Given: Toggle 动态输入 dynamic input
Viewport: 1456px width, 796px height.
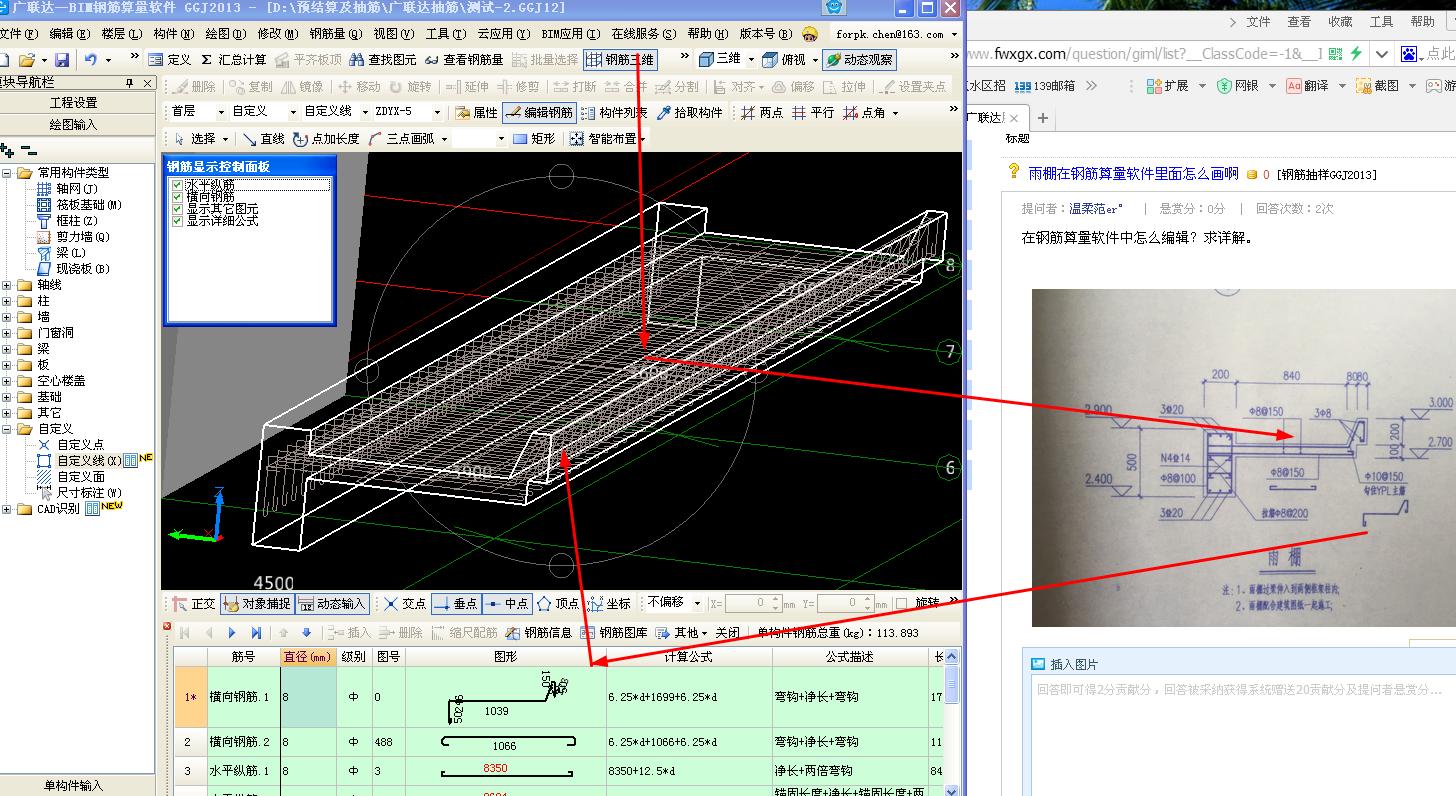Looking at the screenshot, I should [333, 604].
